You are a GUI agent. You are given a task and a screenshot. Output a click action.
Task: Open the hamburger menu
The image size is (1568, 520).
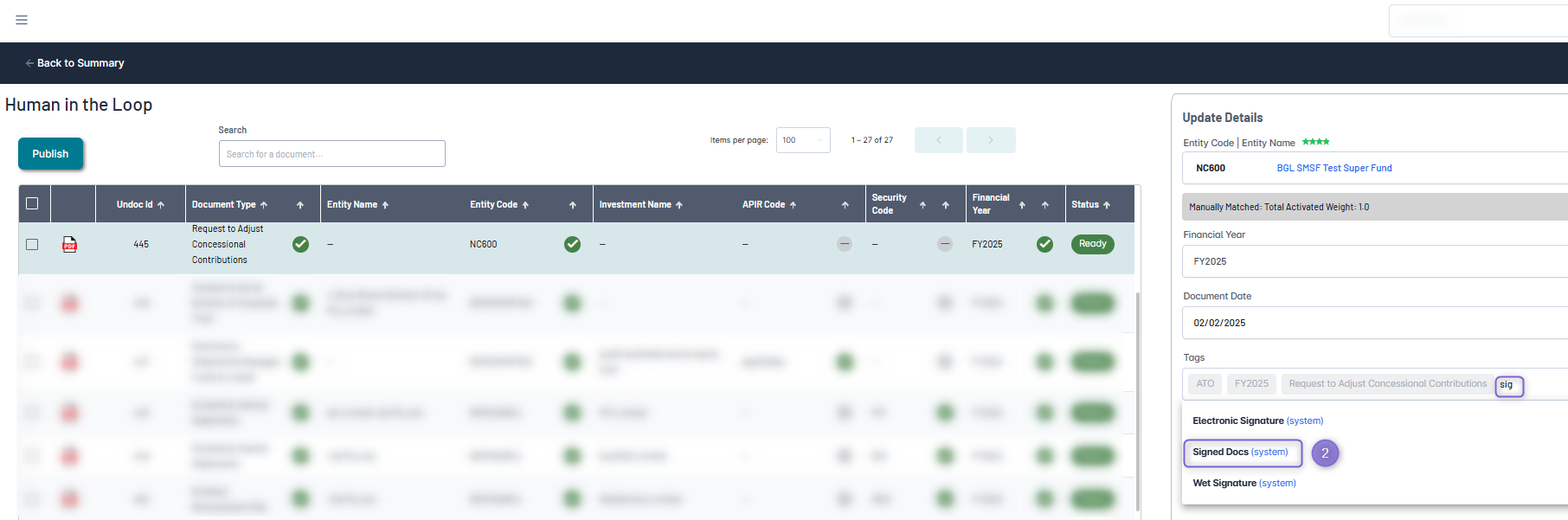tap(22, 20)
